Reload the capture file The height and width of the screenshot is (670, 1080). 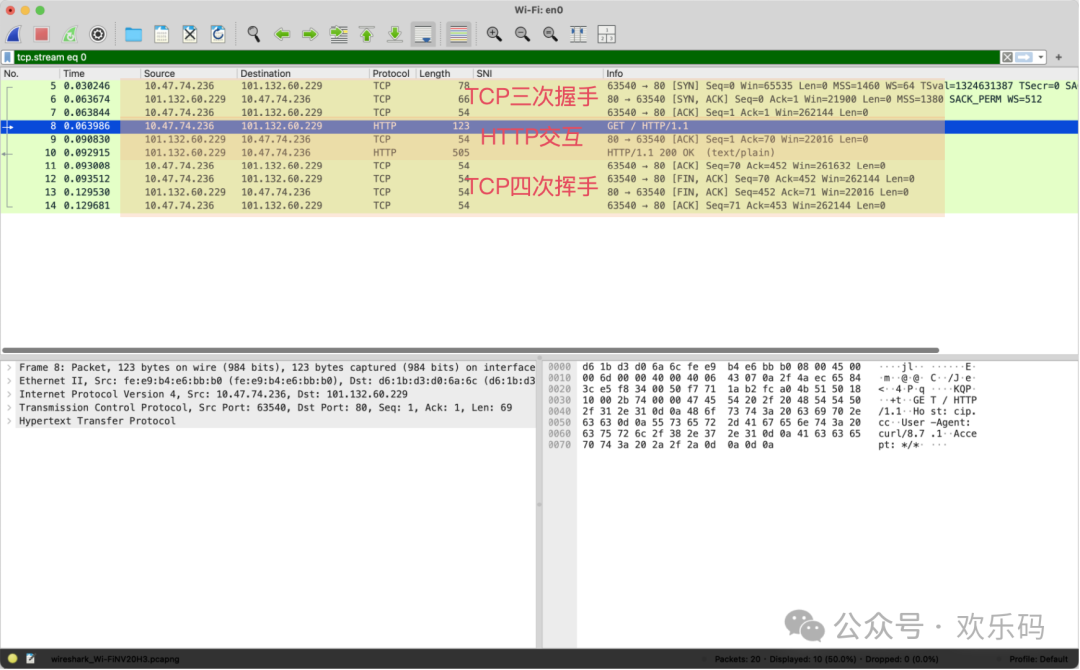[218, 34]
